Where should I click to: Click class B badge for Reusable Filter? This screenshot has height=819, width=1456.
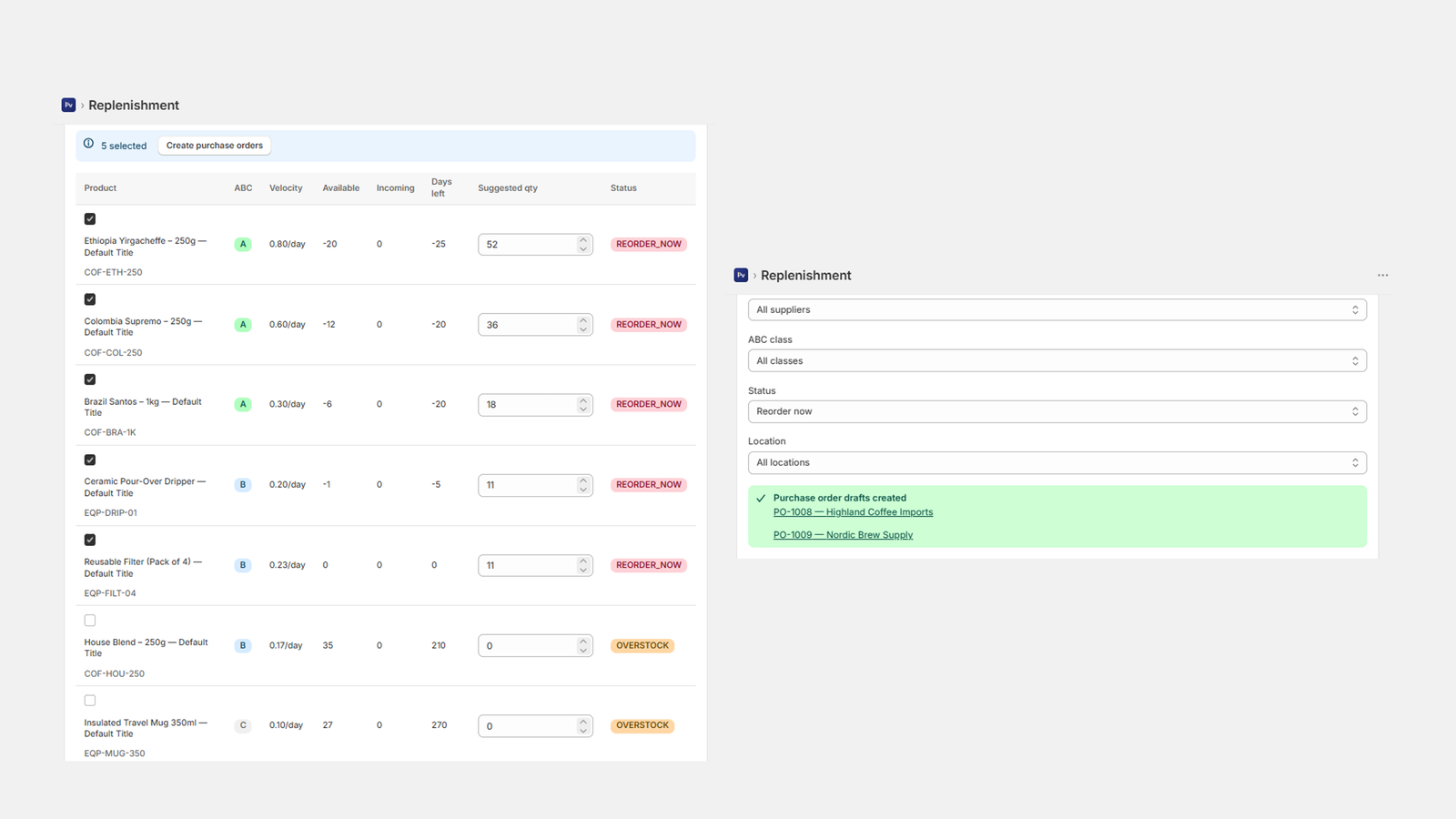243,565
